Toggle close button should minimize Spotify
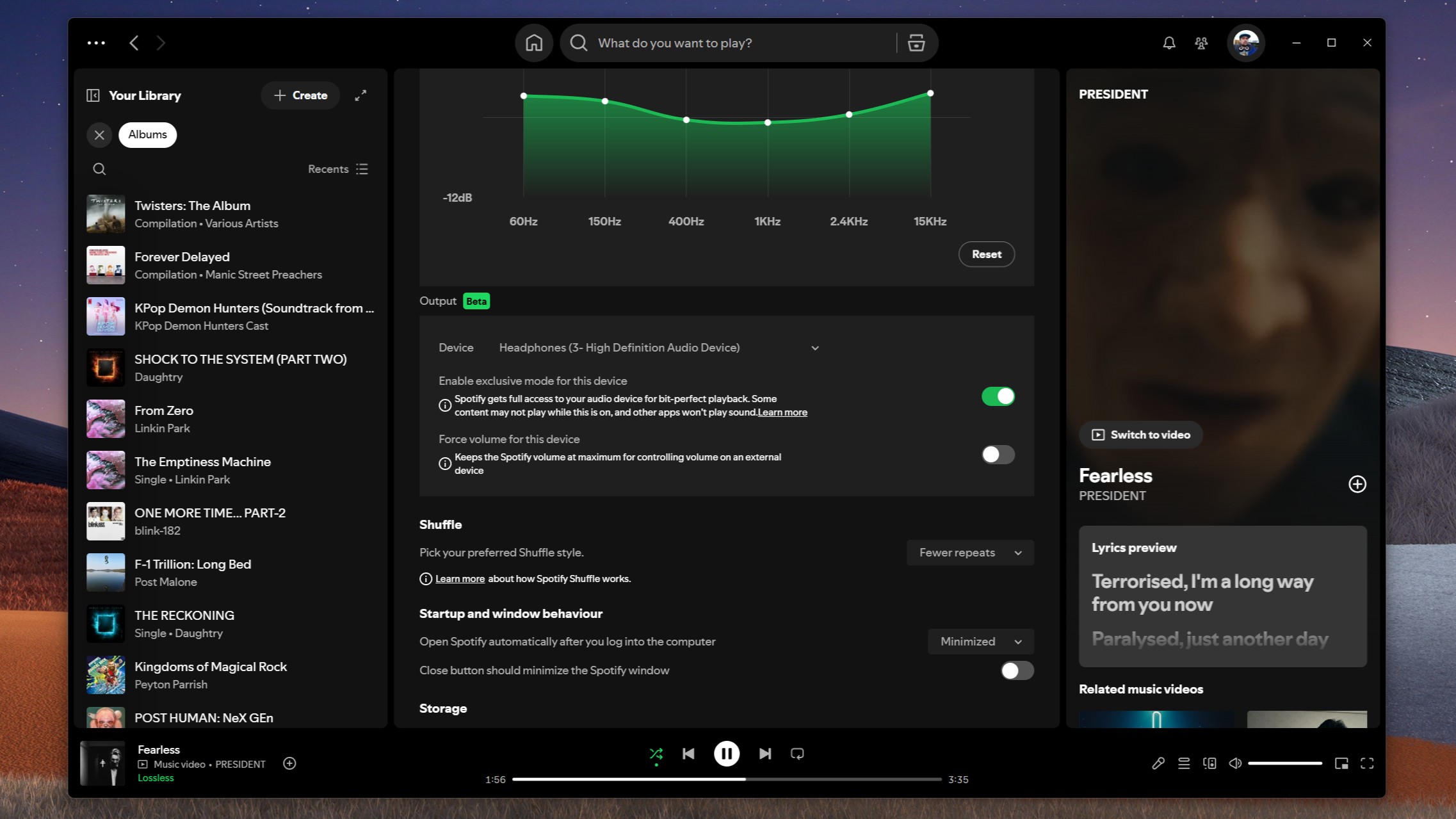The image size is (1456, 819). 1016,670
